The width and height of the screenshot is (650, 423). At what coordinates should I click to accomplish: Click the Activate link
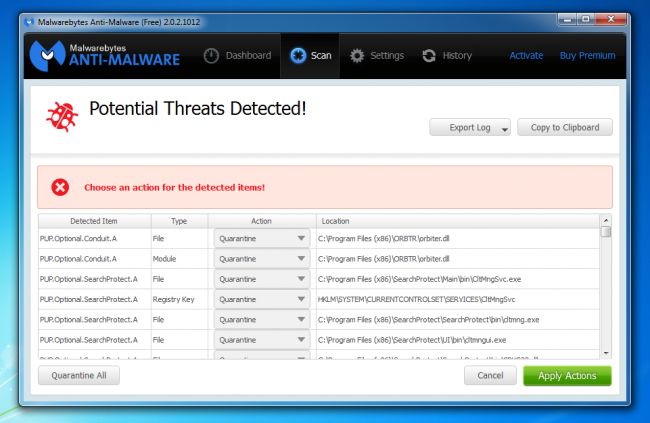[x=526, y=56]
